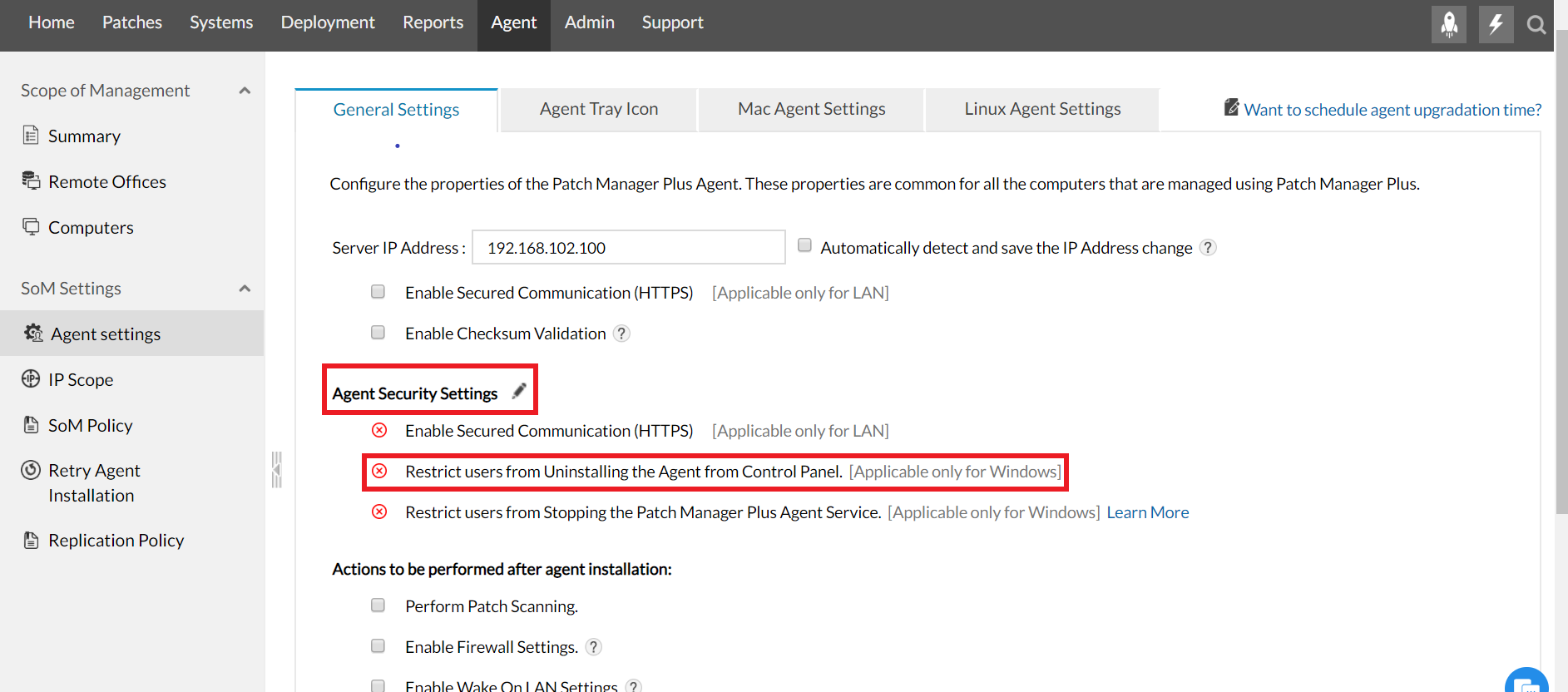Click the search magnifier icon
The image size is (1568, 692).
click(1536, 25)
